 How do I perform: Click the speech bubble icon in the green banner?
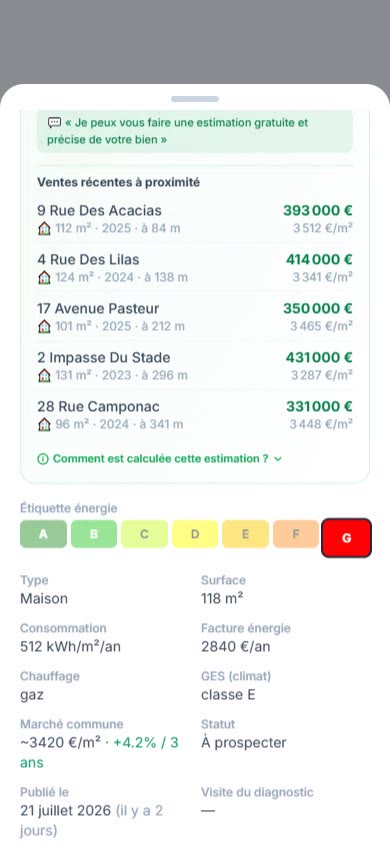click(x=54, y=122)
